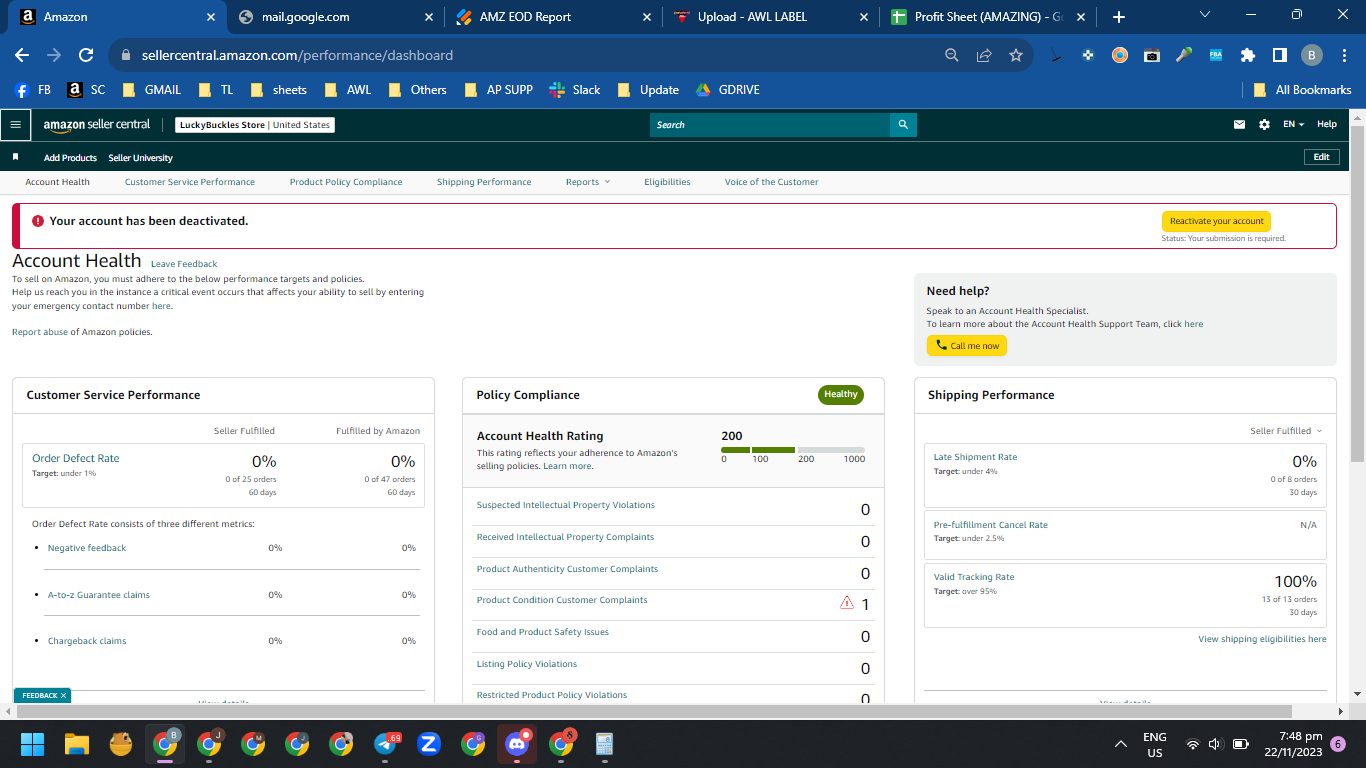Open the EN language dropdown
1366x768 pixels.
1294,125
